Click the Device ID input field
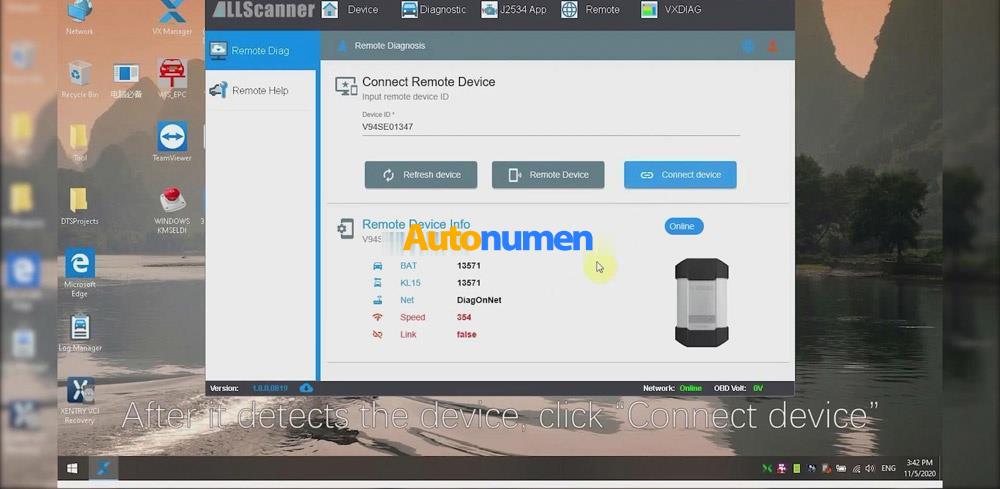This screenshot has width=1000, height=489. click(551, 127)
